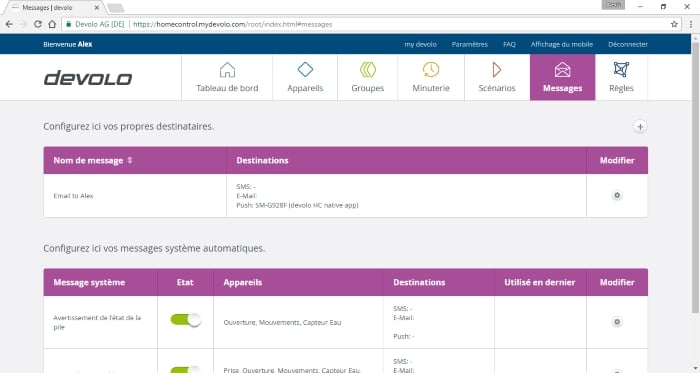Click Push: SM-G928F destination text
The height and width of the screenshot is (373, 700).
[297, 205]
